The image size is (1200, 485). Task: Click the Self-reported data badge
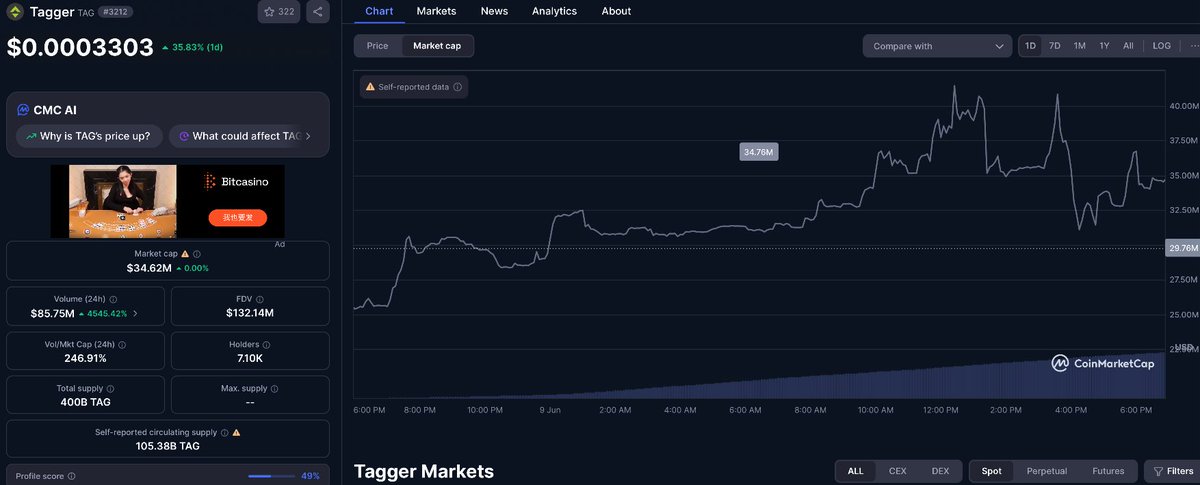click(413, 87)
